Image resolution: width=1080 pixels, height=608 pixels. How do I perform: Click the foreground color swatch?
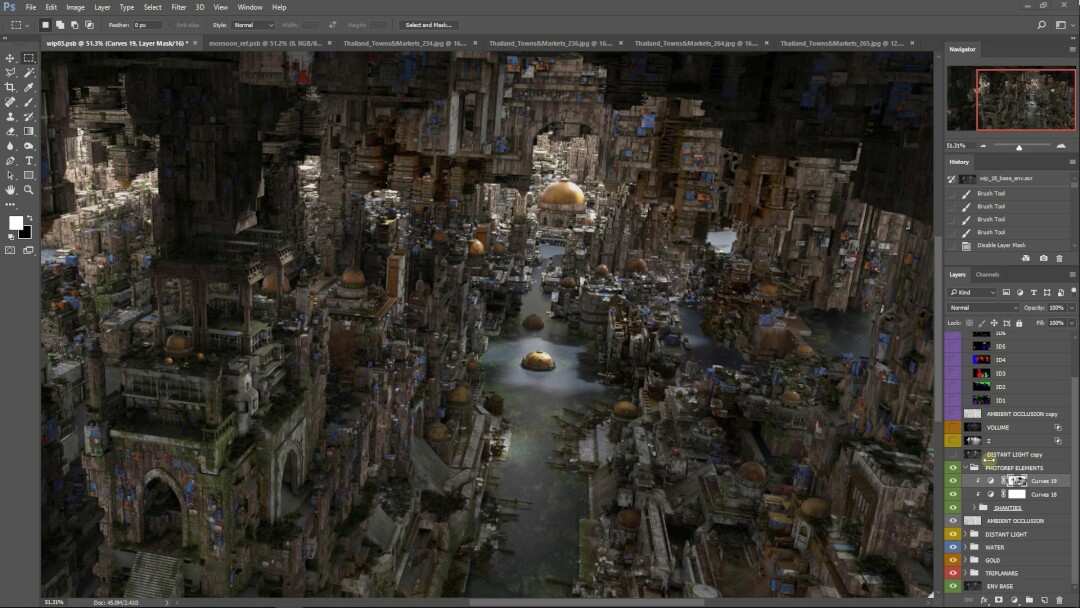tap(14, 222)
